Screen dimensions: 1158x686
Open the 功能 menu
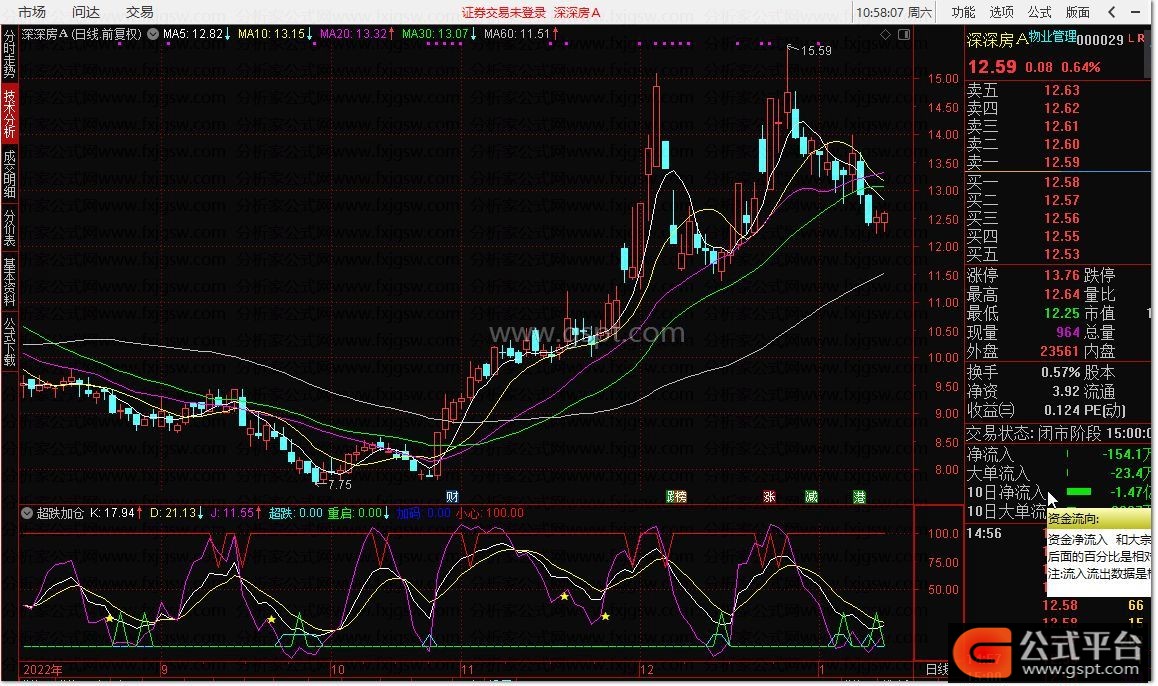click(963, 12)
